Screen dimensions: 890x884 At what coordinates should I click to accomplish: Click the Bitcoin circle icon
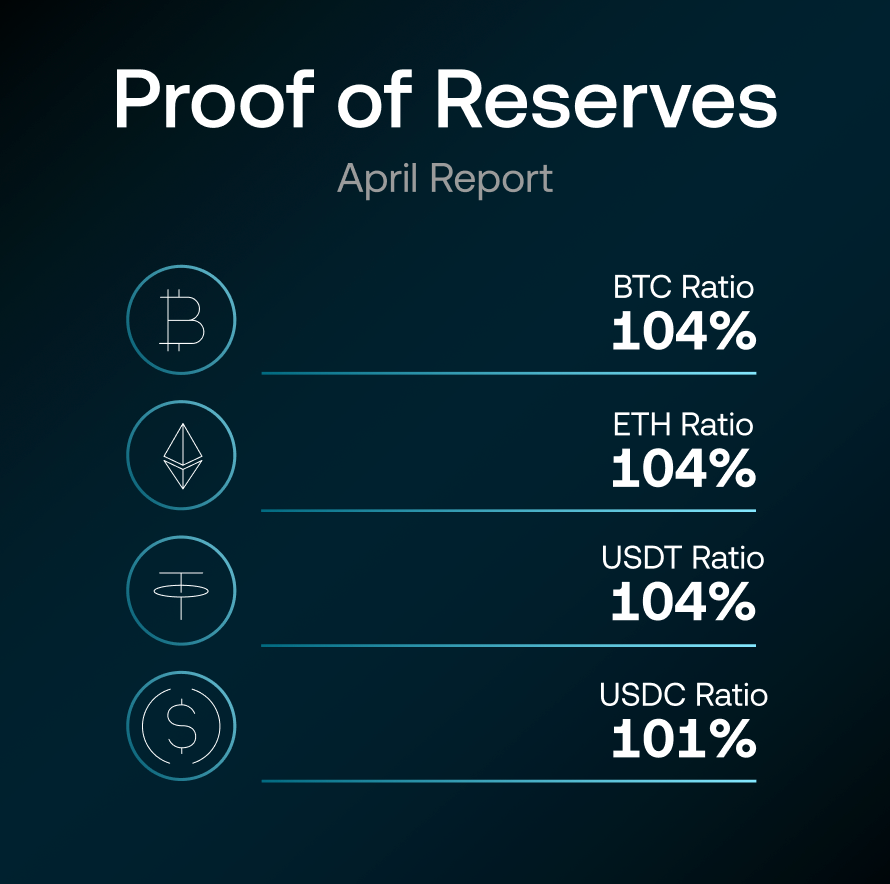pyautogui.click(x=181, y=320)
